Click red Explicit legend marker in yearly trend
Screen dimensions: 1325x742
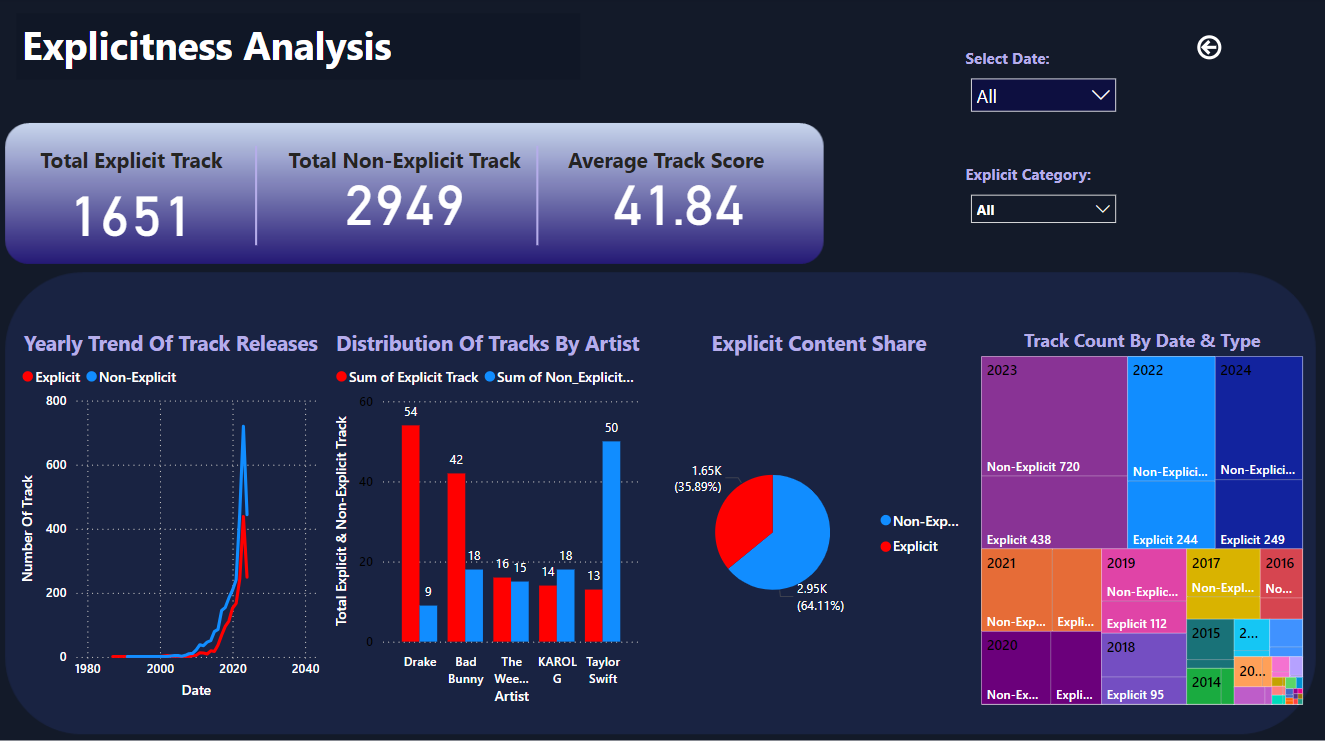[x=28, y=377]
